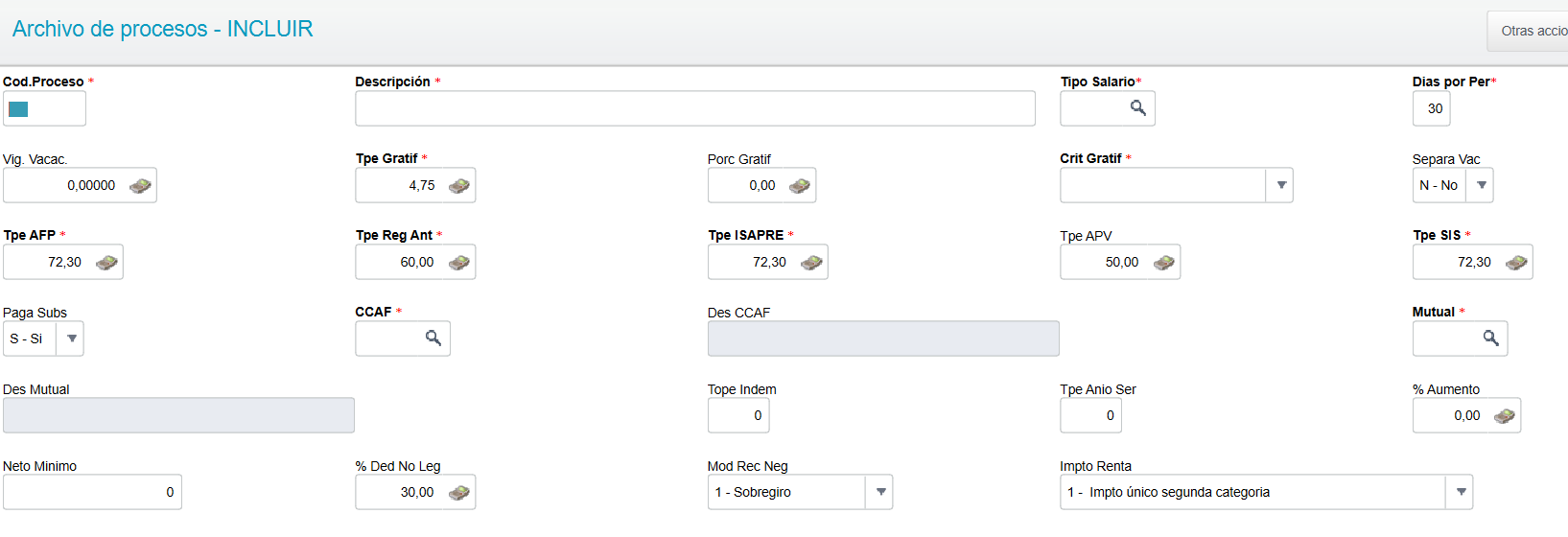This screenshot has width=1568, height=537.
Task: Click calculator icon beside Porc Gratif
Action: pyautogui.click(x=799, y=186)
